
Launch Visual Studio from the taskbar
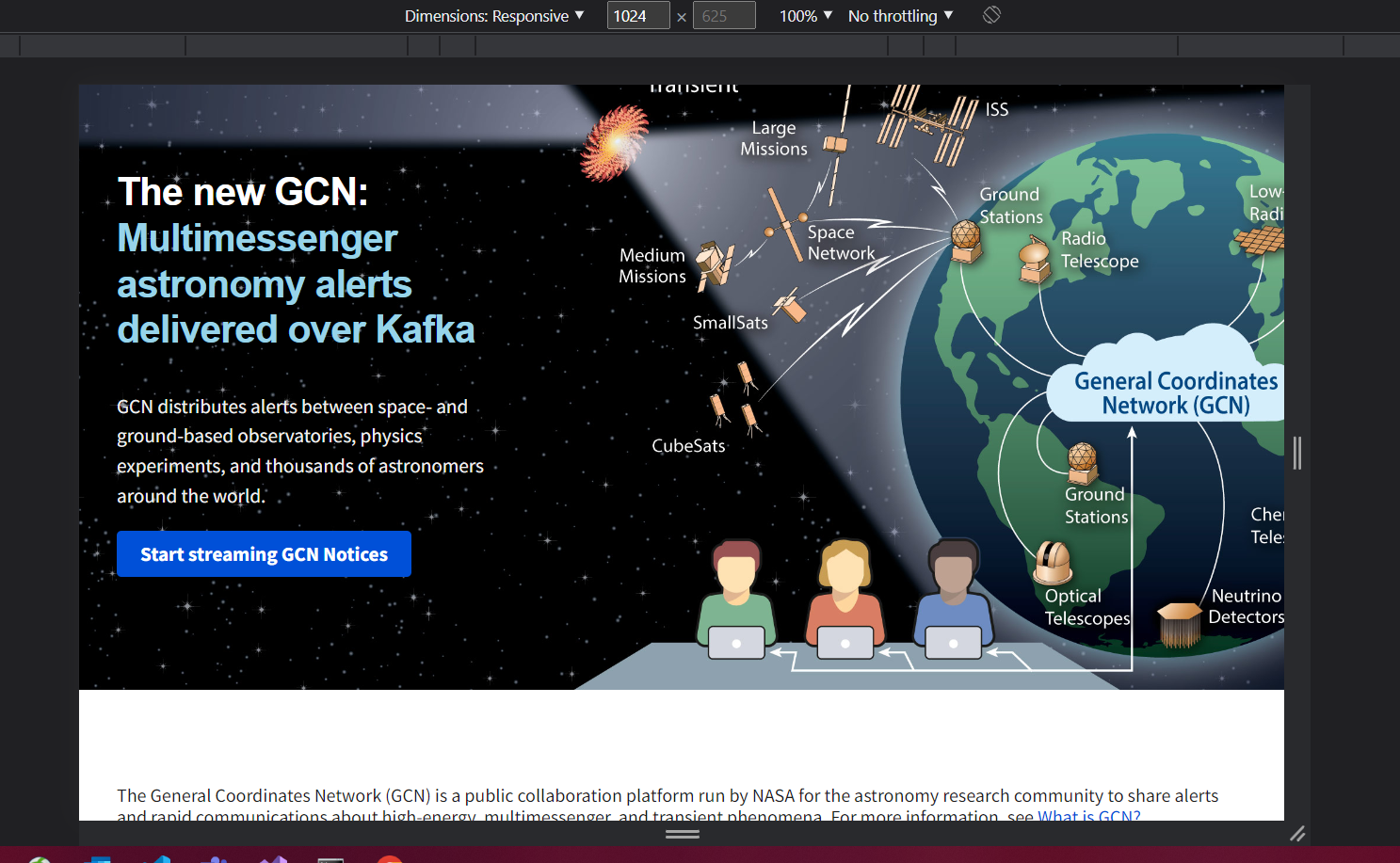273,859
